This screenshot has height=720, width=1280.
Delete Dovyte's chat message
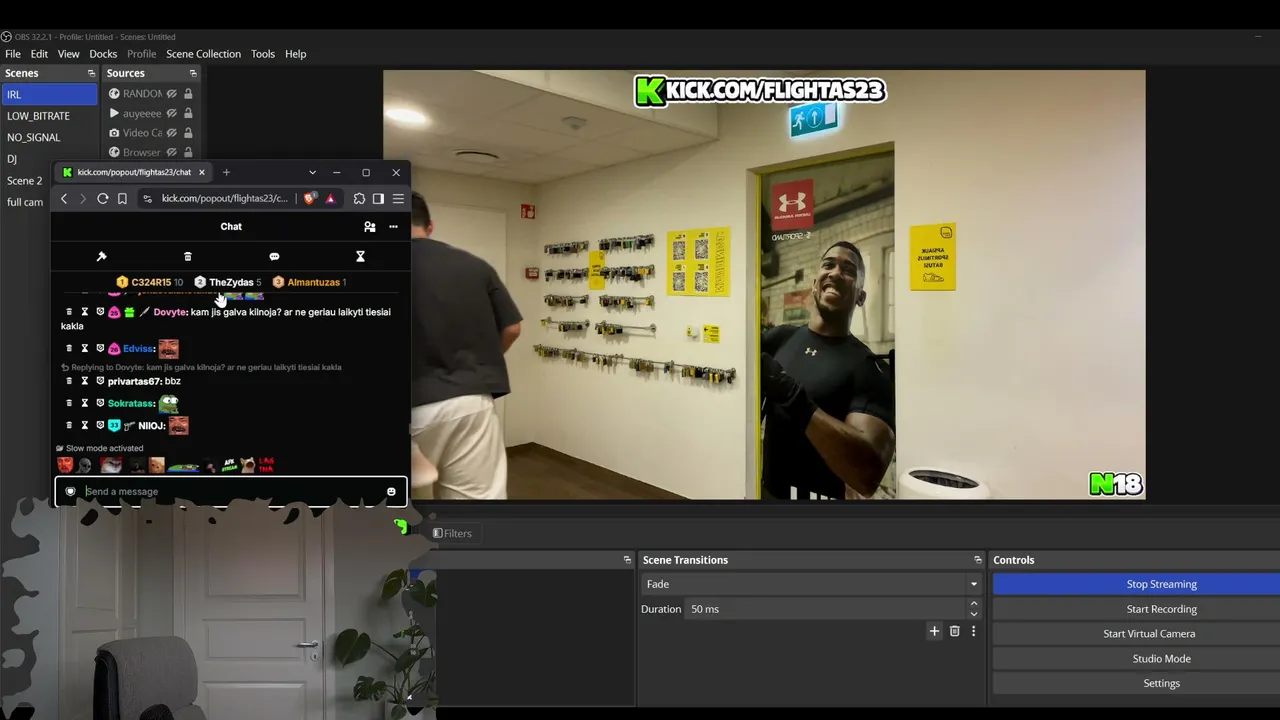(x=69, y=312)
